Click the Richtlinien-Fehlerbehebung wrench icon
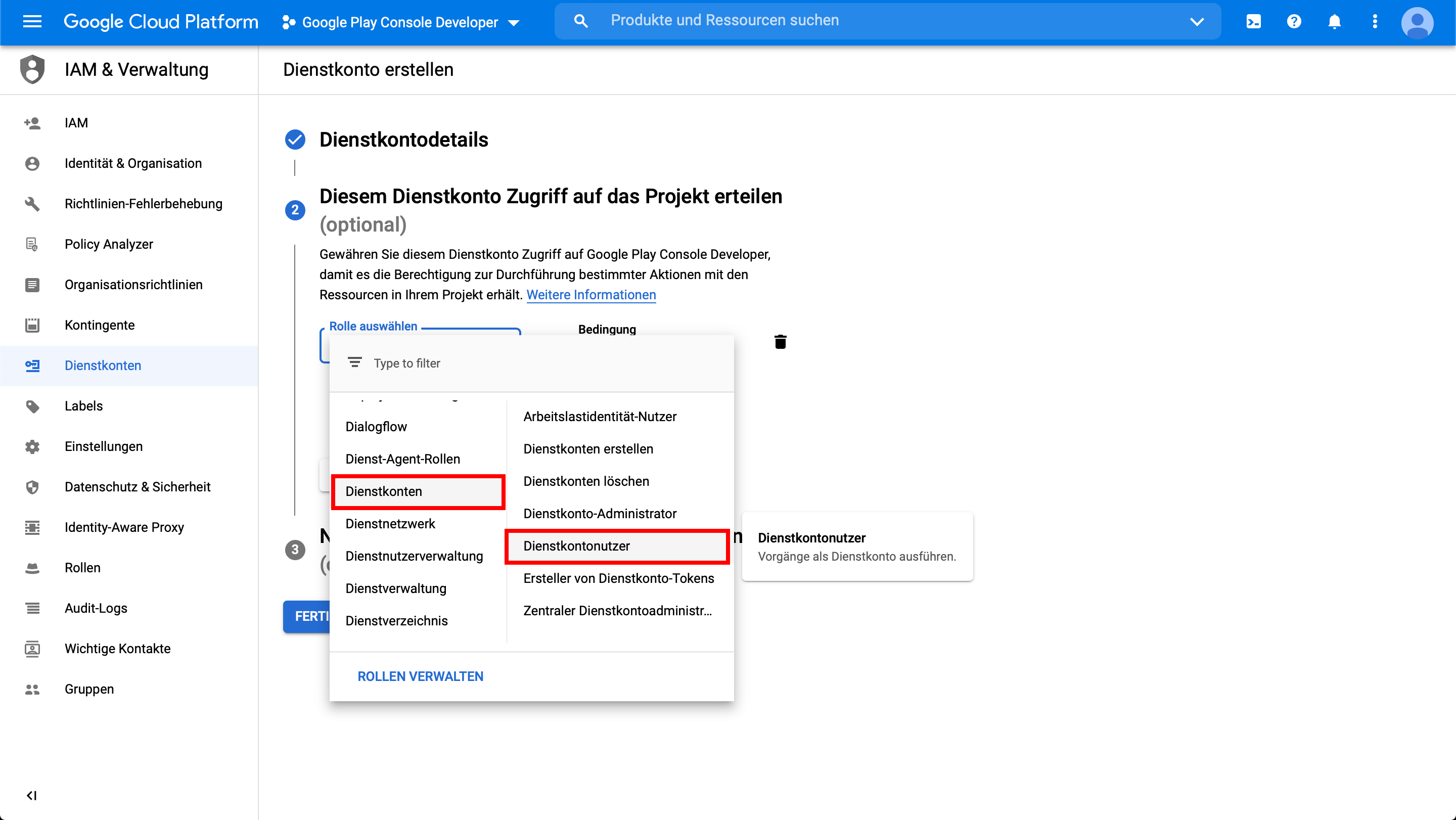The image size is (1456, 820). [32, 203]
